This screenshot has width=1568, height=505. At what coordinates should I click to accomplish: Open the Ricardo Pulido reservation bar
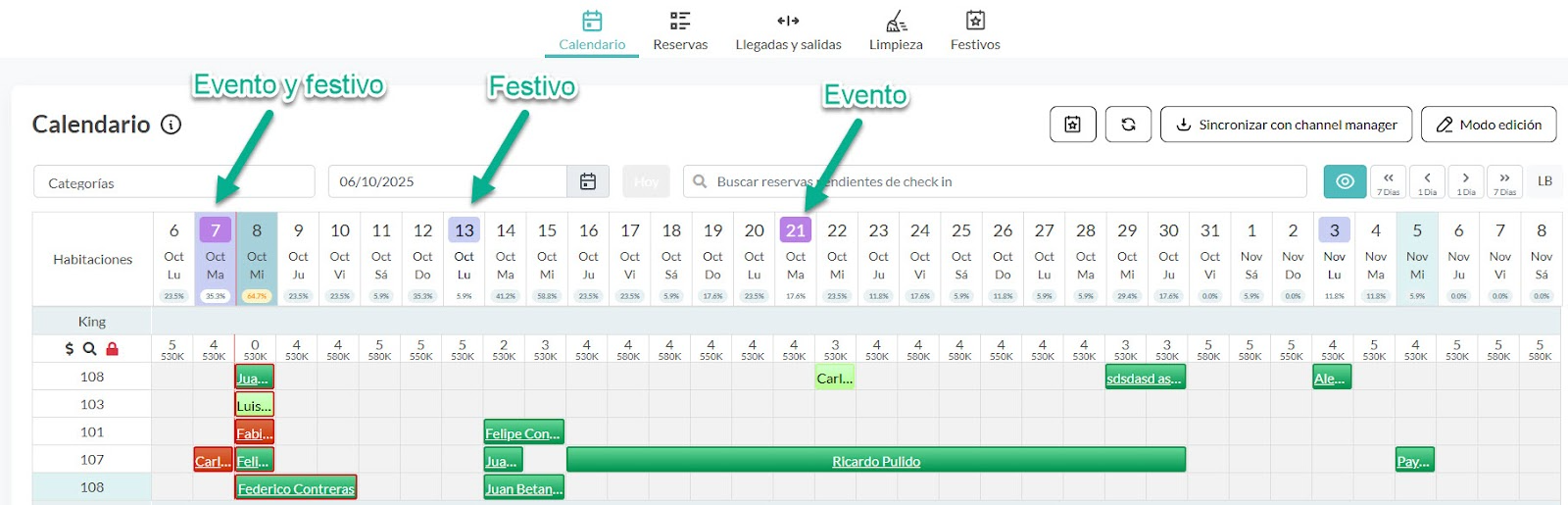(x=875, y=461)
